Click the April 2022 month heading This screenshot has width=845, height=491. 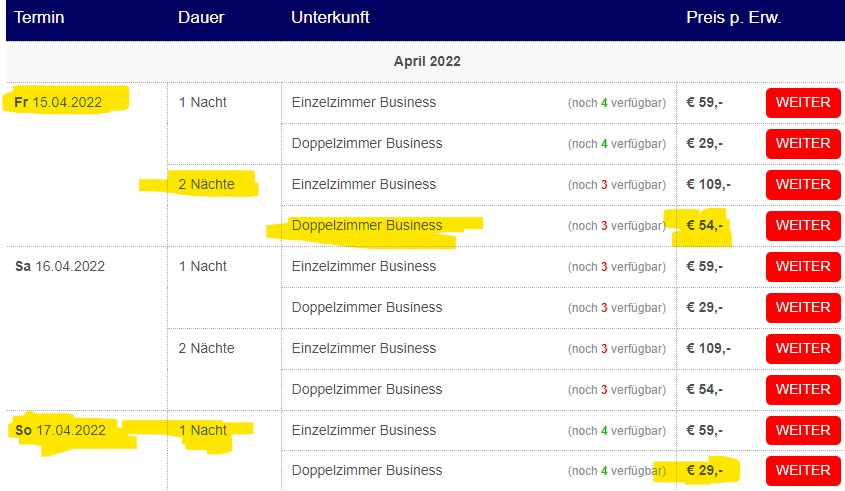[x=427, y=61]
